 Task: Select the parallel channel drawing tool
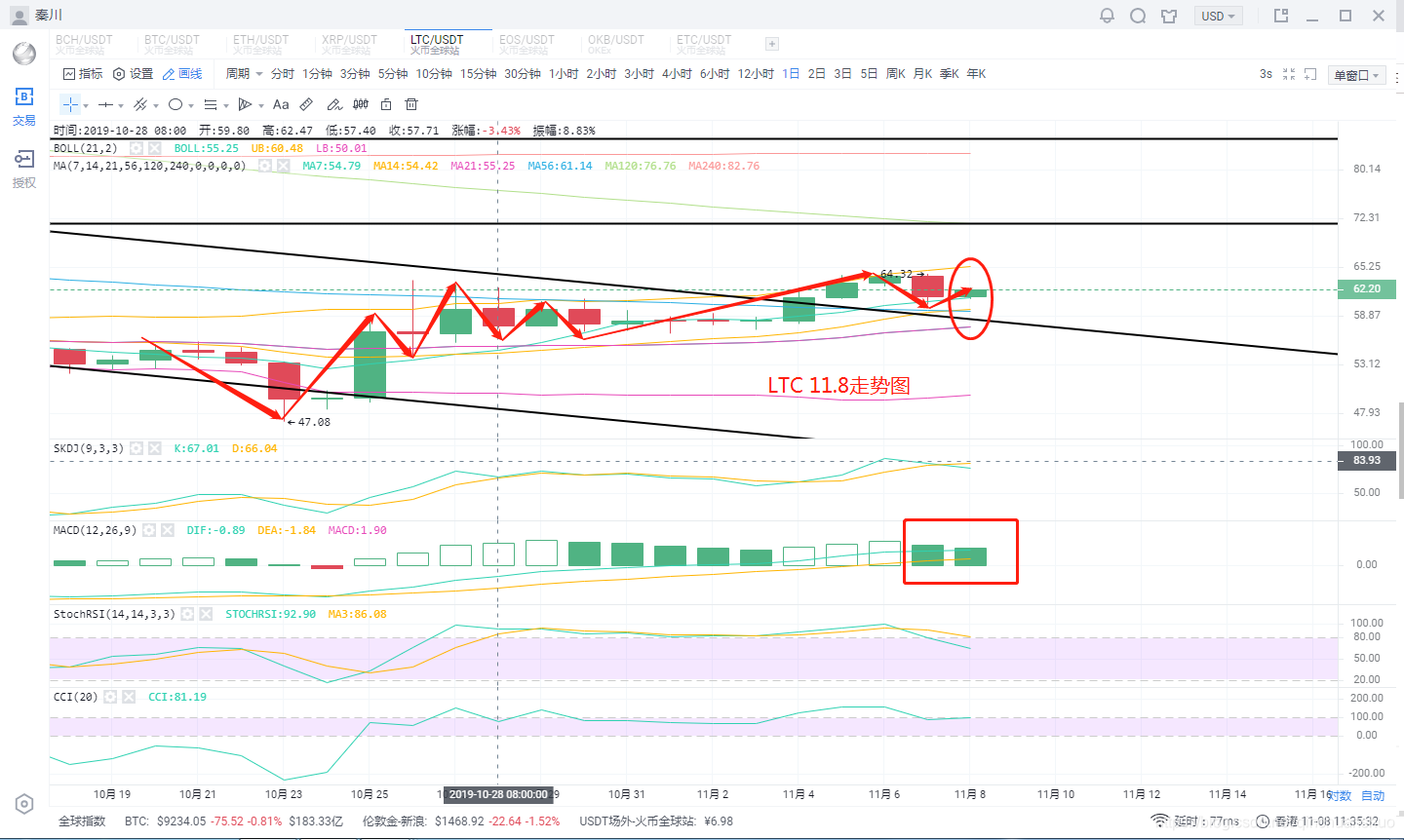pos(140,104)
